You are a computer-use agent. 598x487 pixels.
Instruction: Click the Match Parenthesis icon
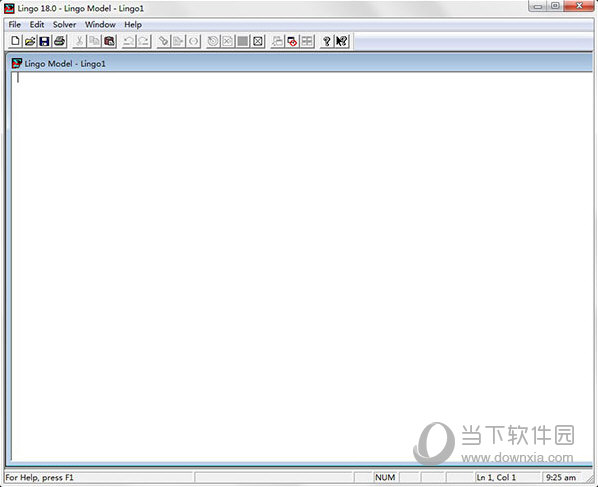tap(193, 41)
